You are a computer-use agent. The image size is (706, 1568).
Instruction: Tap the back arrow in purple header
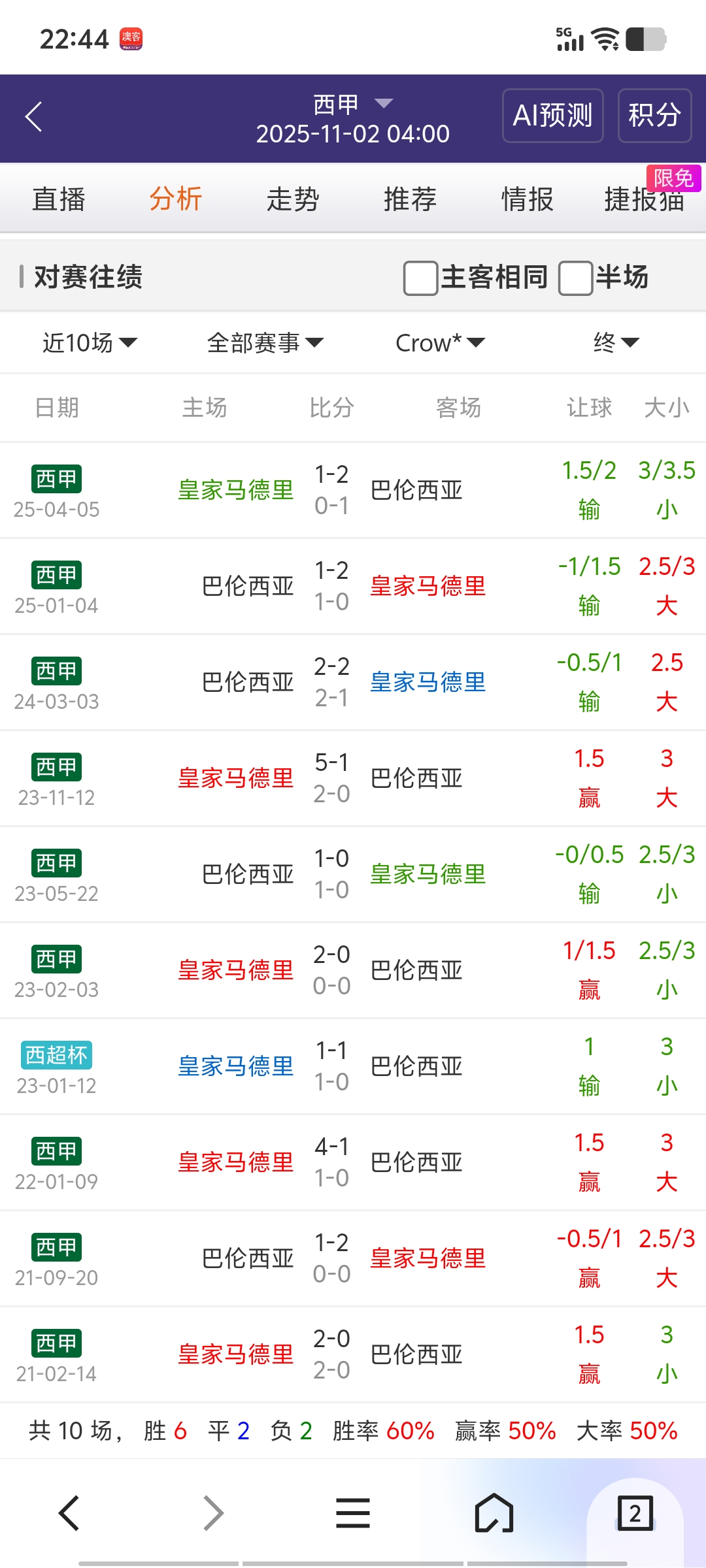34,117
